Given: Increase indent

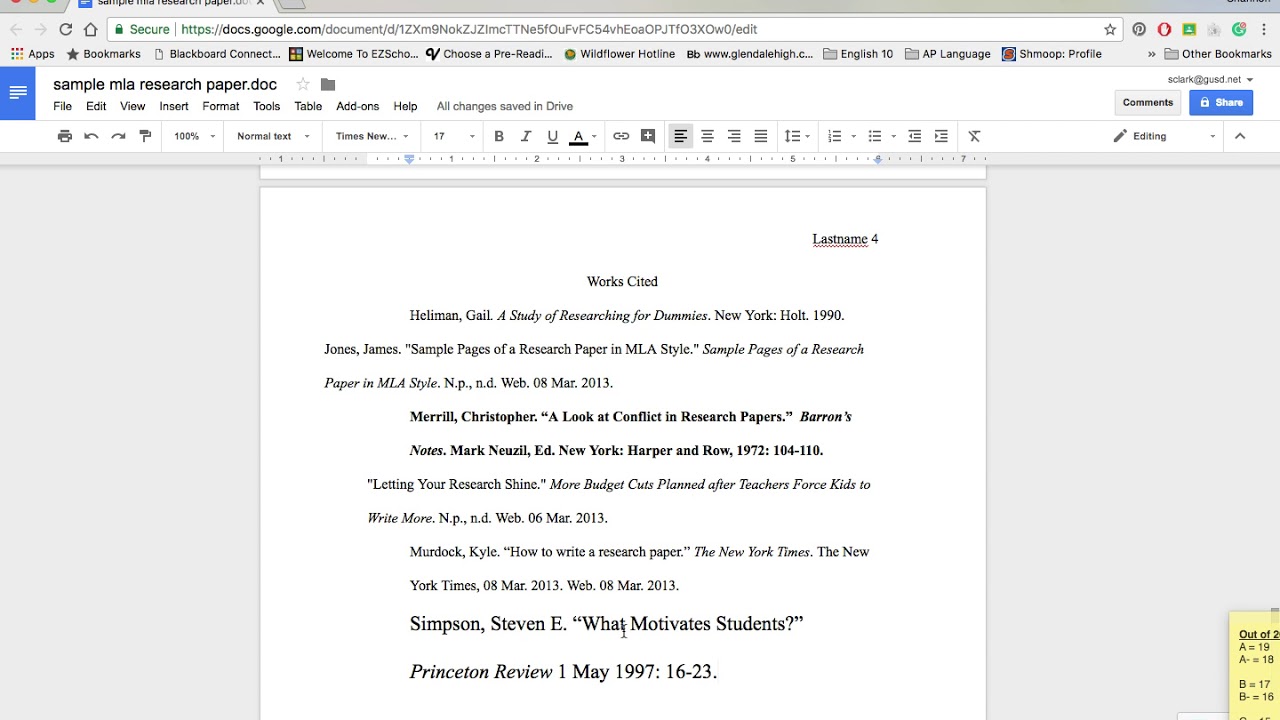Looking at the screenshot, I should (941, 136).
